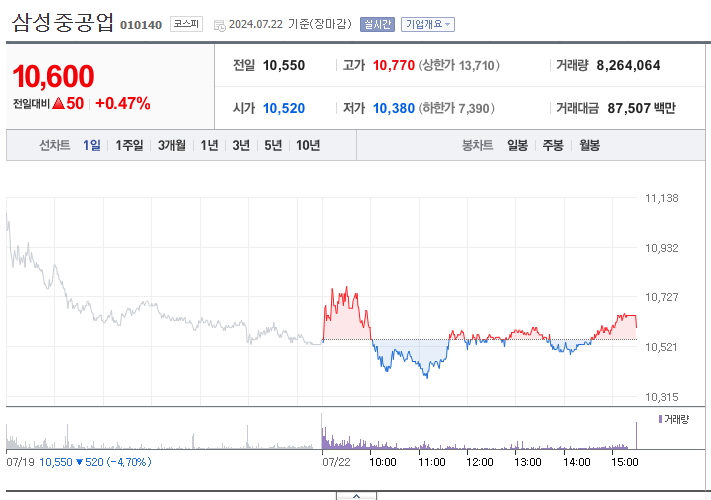This screenshot has width=711, height=500.
Task: Select the 1일 line chart tab
Action: (x=92, y=145)
